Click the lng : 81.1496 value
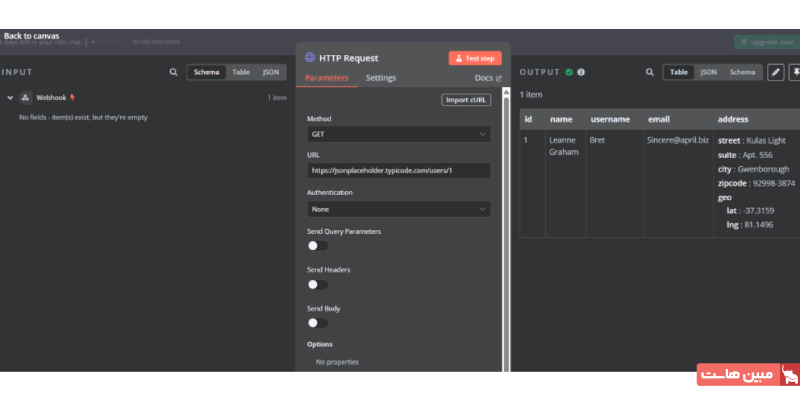Screen dimensions: 800x400 tap(749, 224)
